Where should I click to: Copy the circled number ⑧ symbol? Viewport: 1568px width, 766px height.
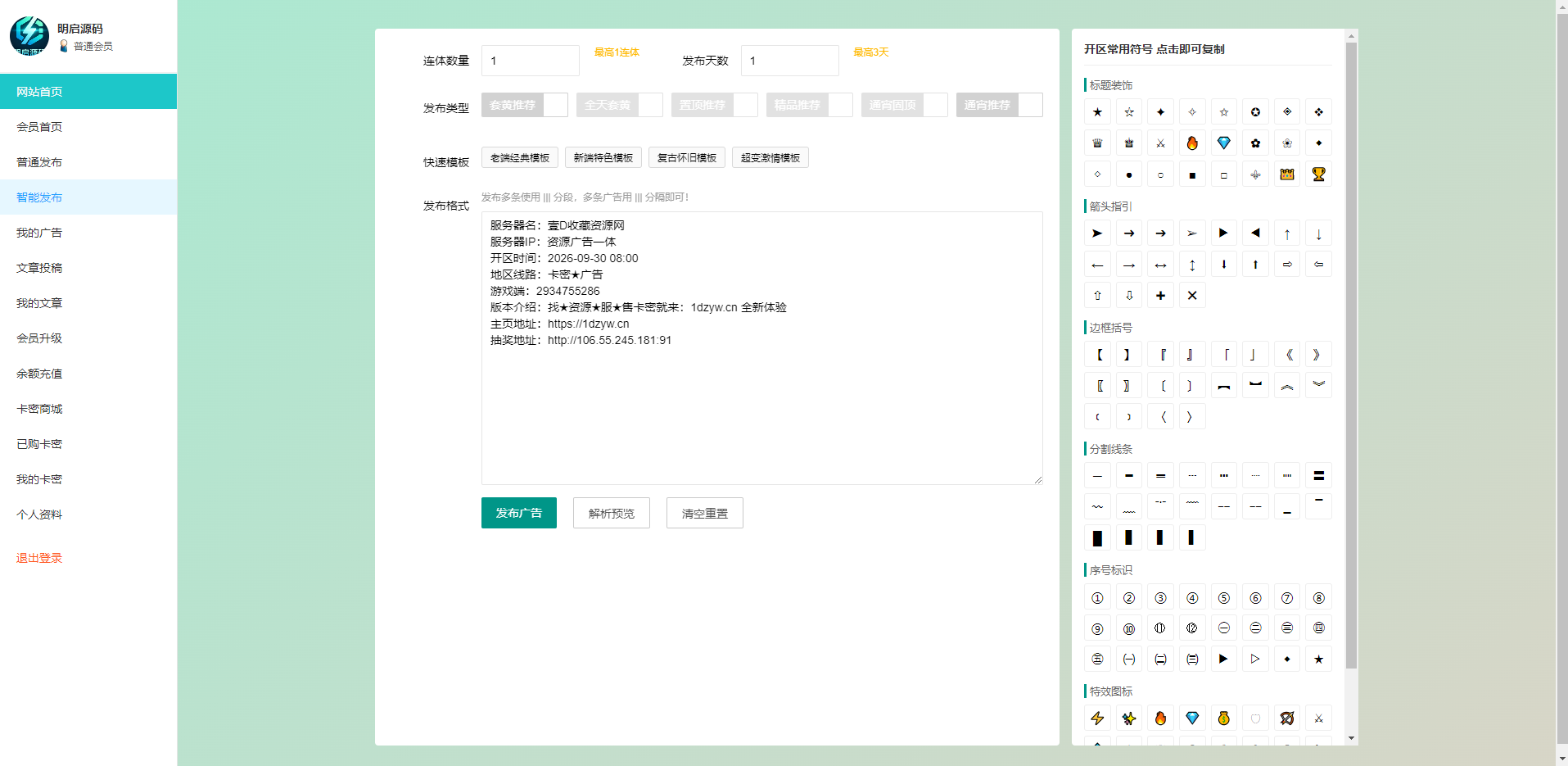(1318, 597)
